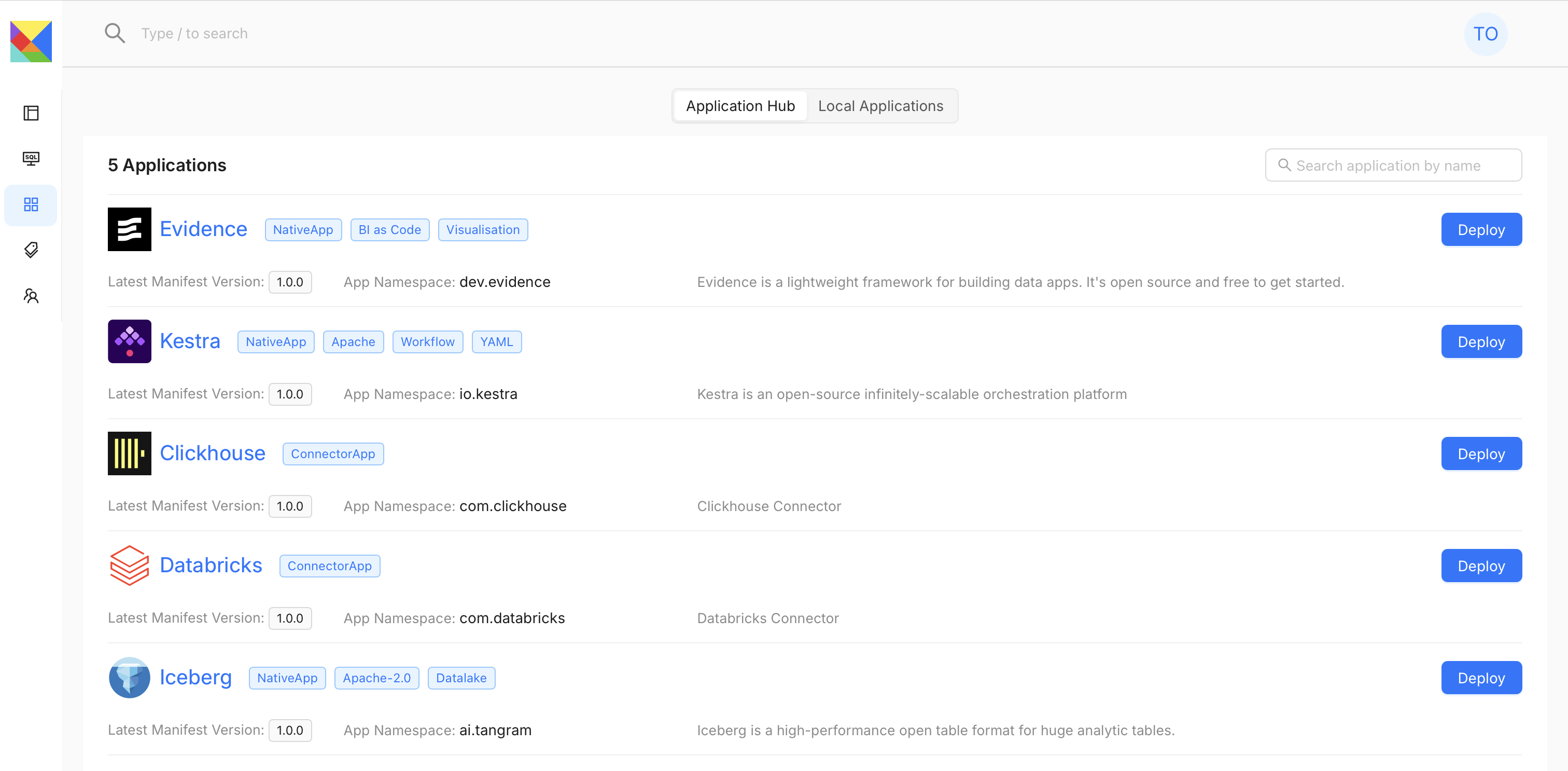
Task: Open the users sidebar icon
Action: click(x=31, y=296)
